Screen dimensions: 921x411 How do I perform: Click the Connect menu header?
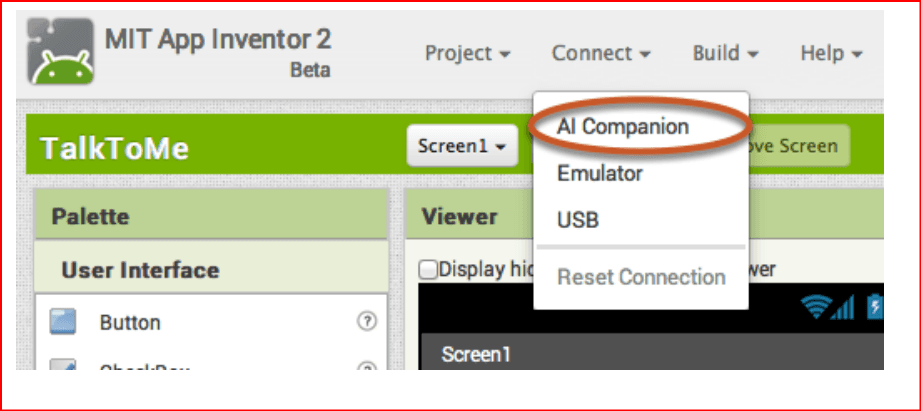click(601, 53)
